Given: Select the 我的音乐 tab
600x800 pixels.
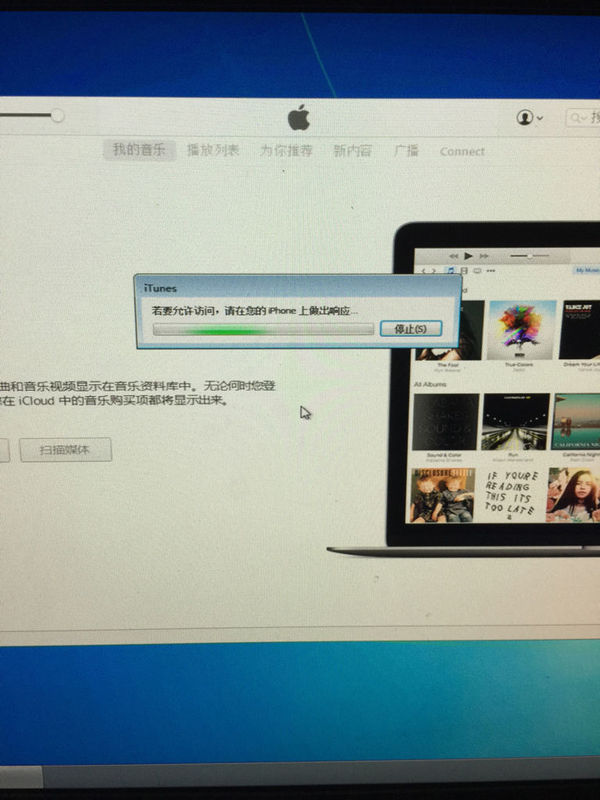Looking at the screenshot, I should [x=139, y=150].
